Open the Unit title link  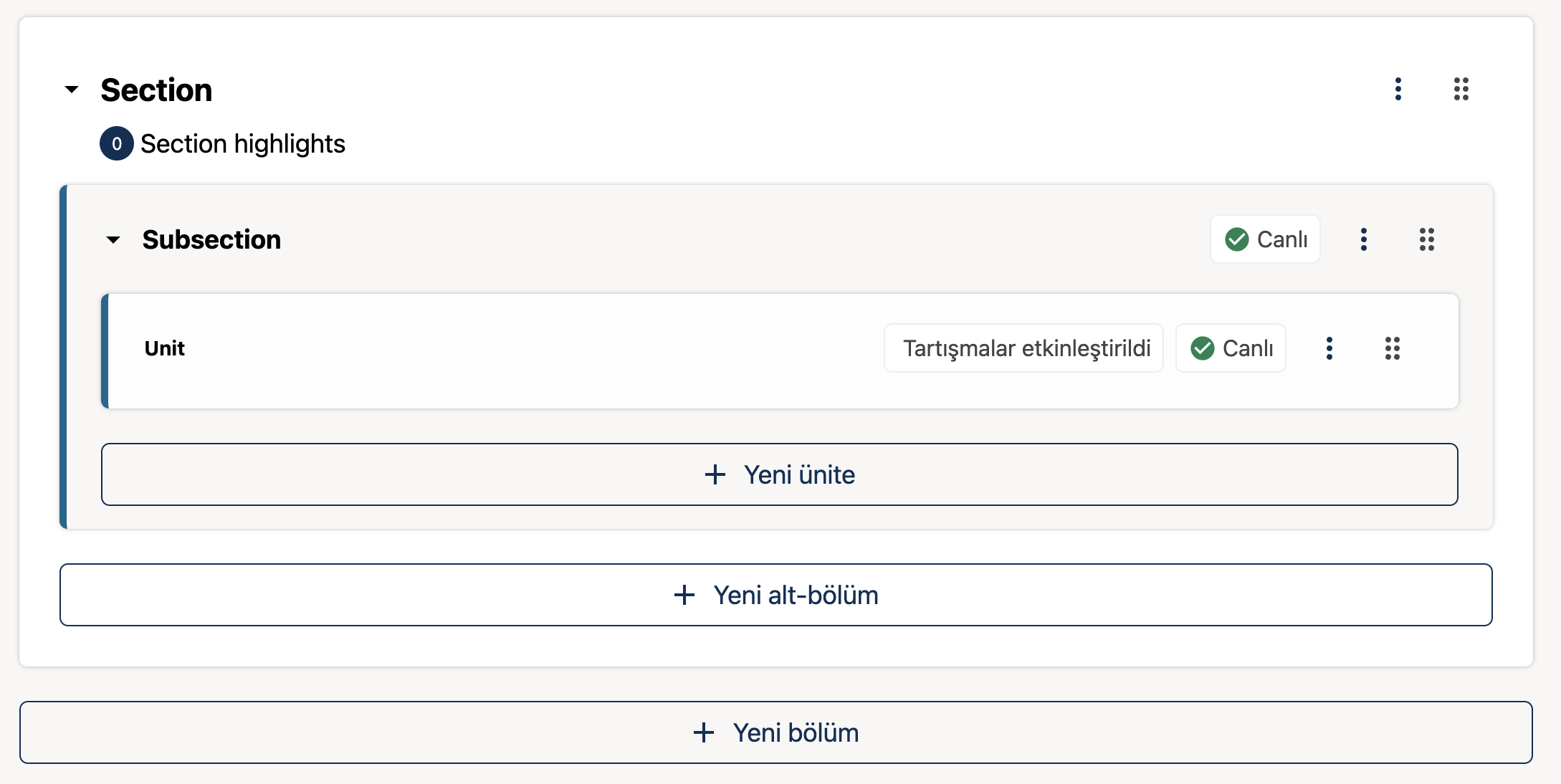point(165,348)
